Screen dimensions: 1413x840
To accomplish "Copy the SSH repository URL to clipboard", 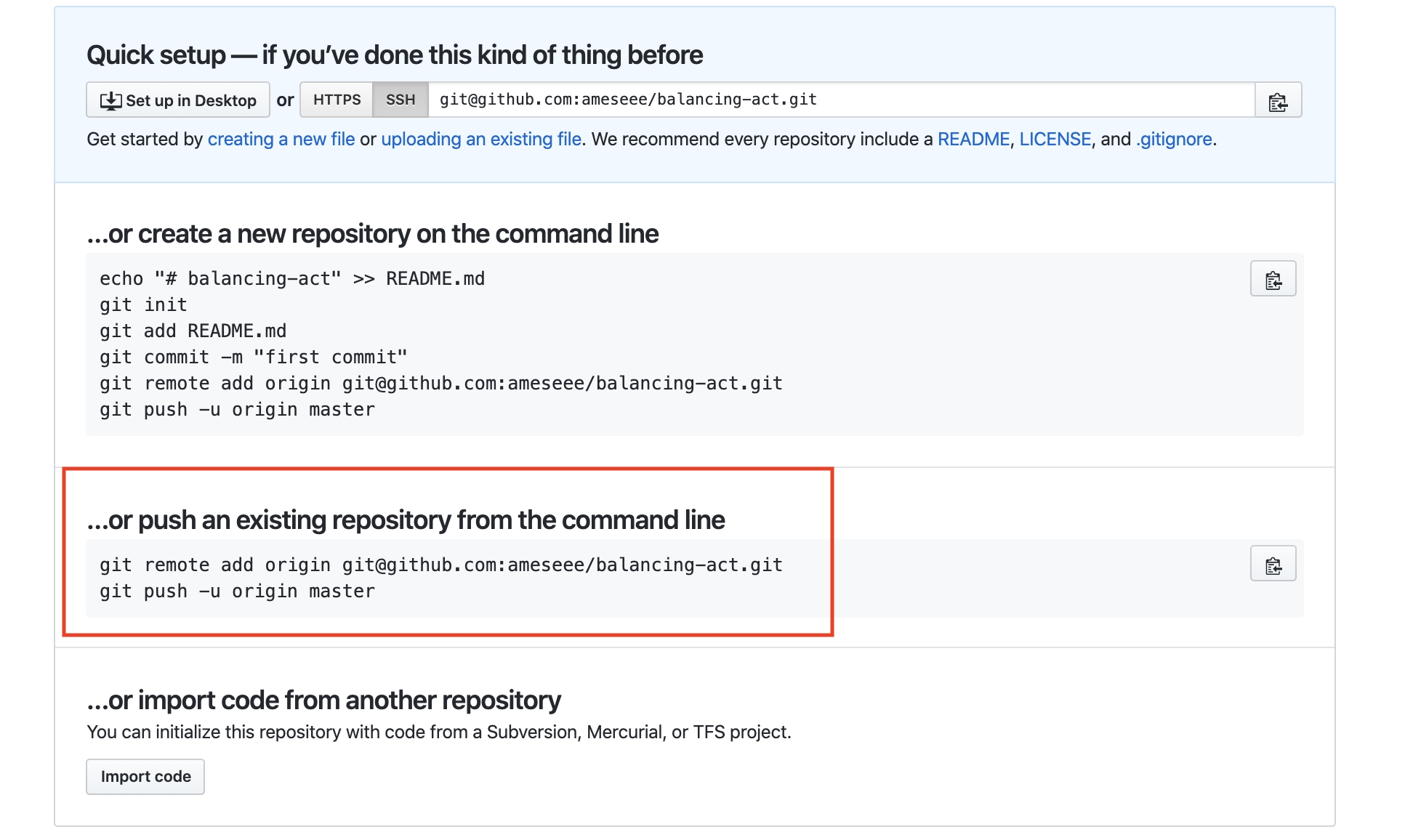I will [x=1278, y=101].
